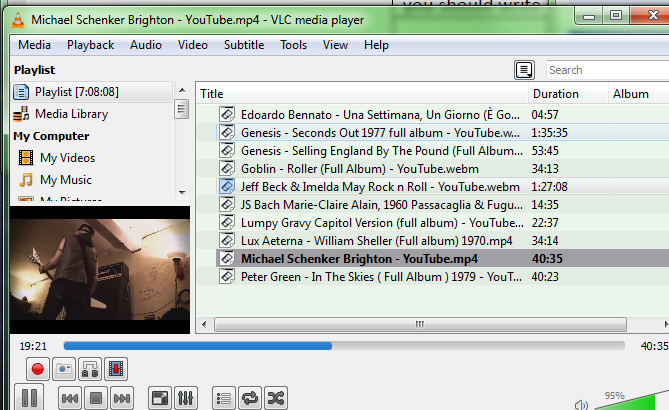Open the Subtitle menu
The width and height of the screenshot is (669, 410).
[244, 45]
